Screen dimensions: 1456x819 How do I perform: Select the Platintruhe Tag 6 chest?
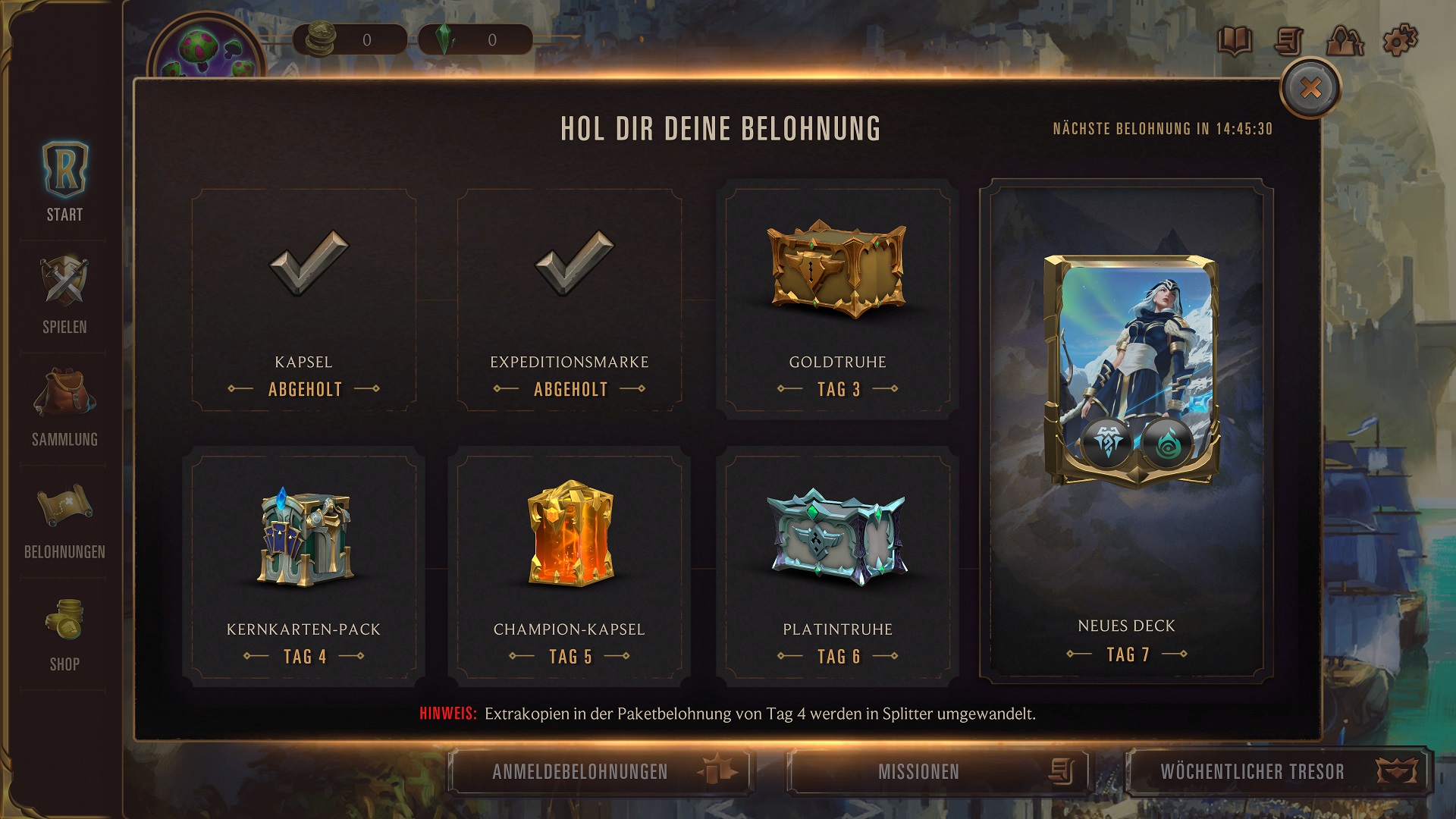coord(838,567)
